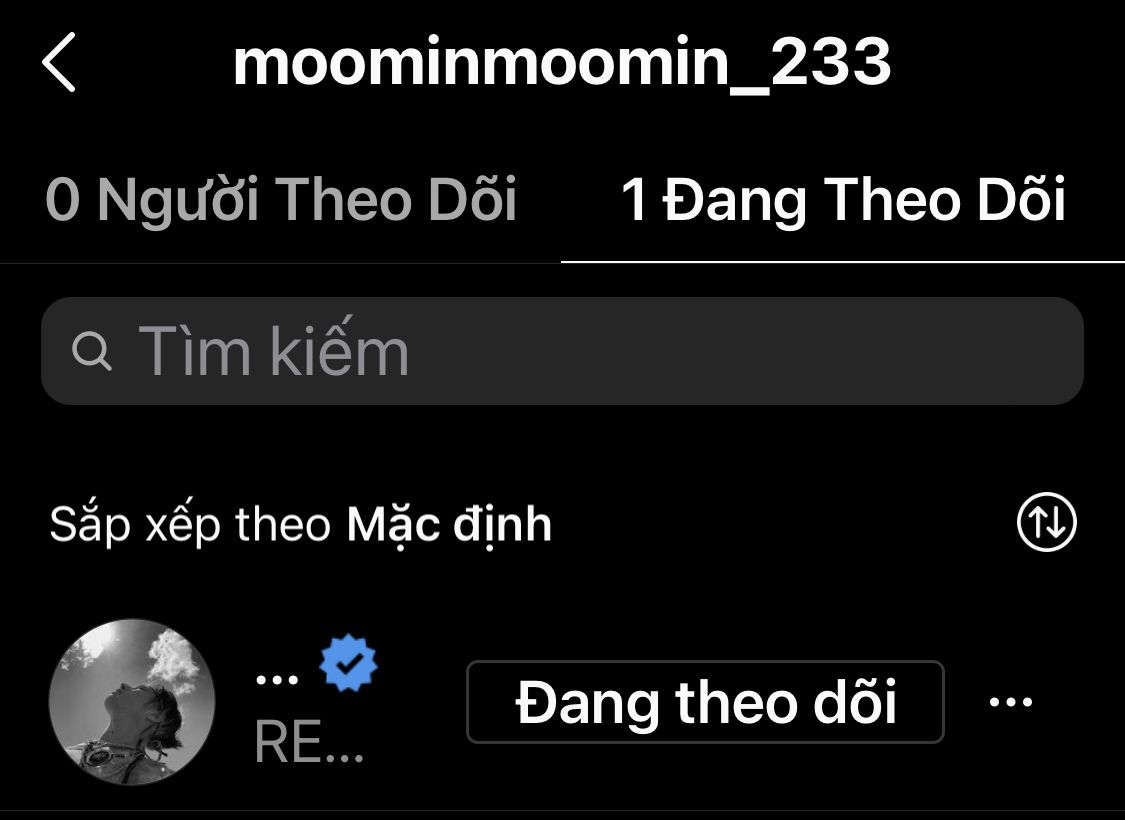
Task: Open the sort order arrows icon
Action: point(1046,522)
